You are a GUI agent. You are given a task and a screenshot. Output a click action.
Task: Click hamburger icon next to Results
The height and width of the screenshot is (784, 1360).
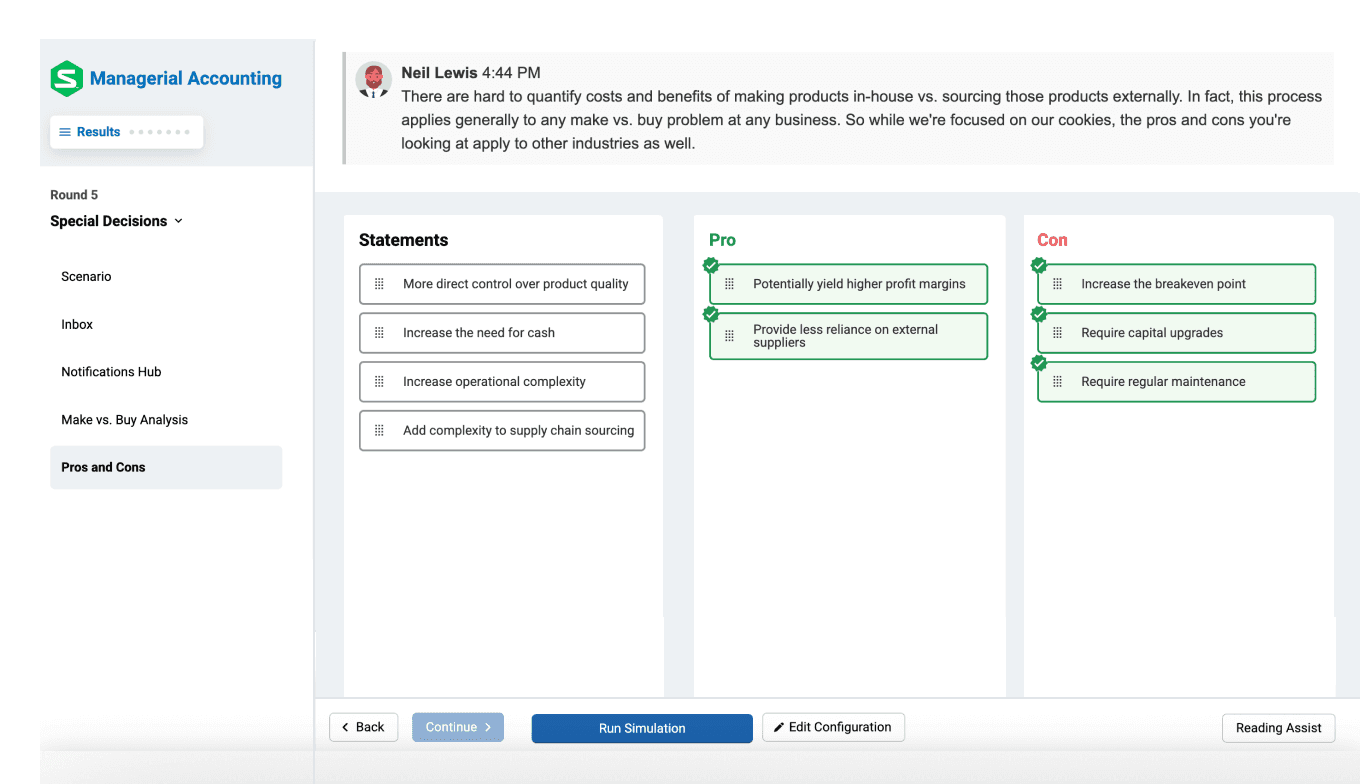coord(65,132)
